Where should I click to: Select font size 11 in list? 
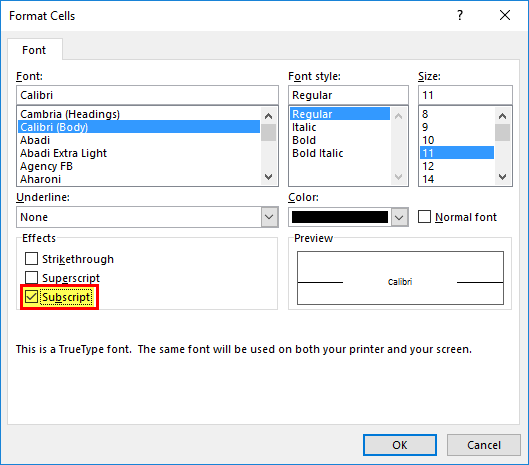tap(457, 153)
